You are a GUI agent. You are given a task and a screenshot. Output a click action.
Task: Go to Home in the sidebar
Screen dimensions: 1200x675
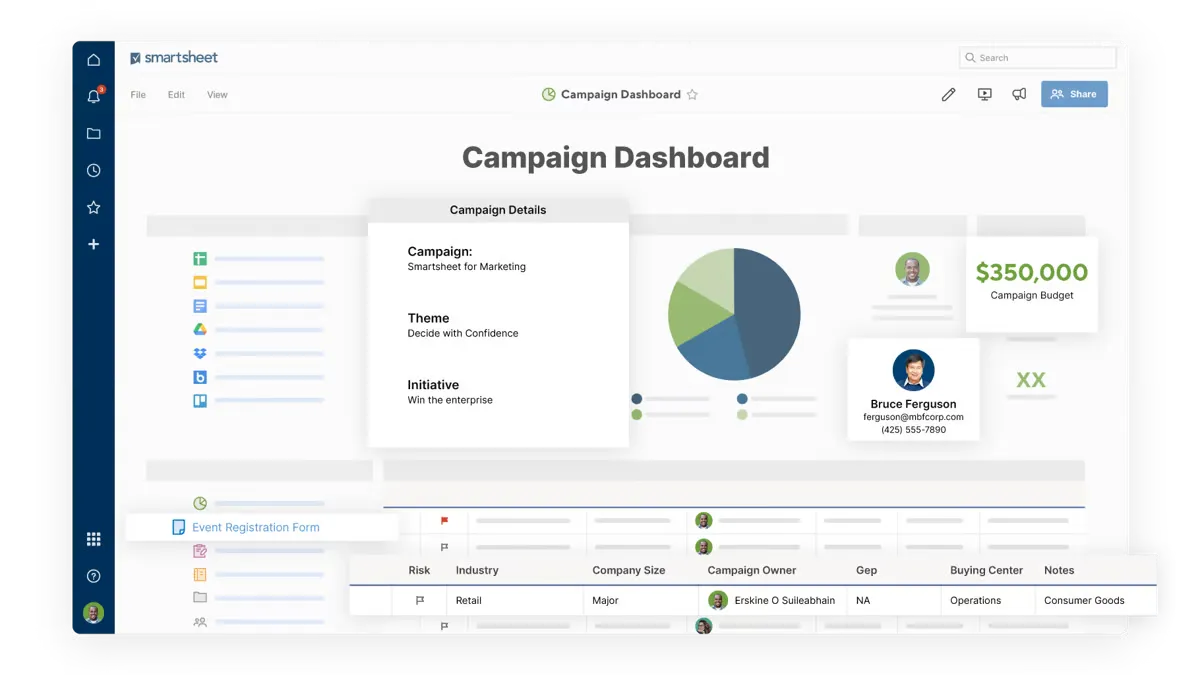pos(93,60)
